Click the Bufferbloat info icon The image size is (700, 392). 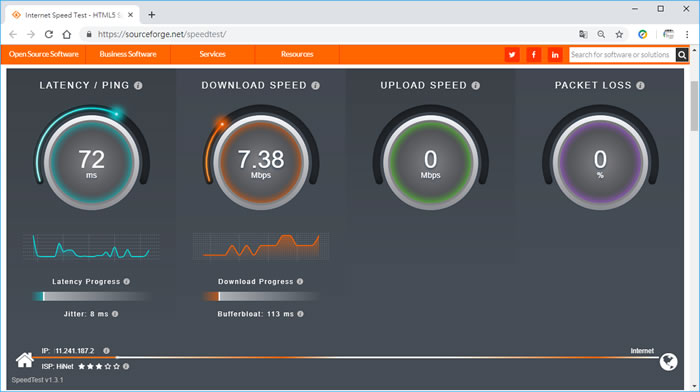[x=300, y=314]
